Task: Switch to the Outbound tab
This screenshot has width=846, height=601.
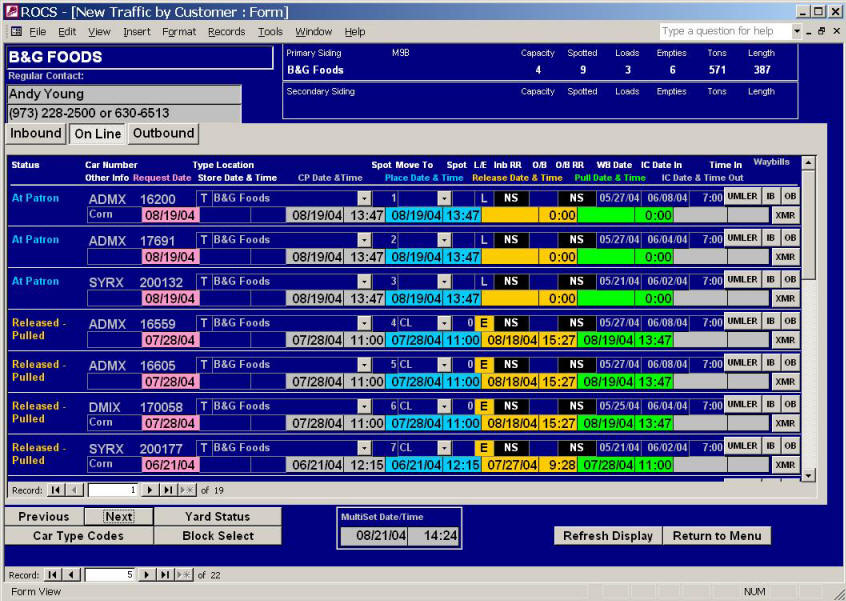Action: [x=163, y=133]
